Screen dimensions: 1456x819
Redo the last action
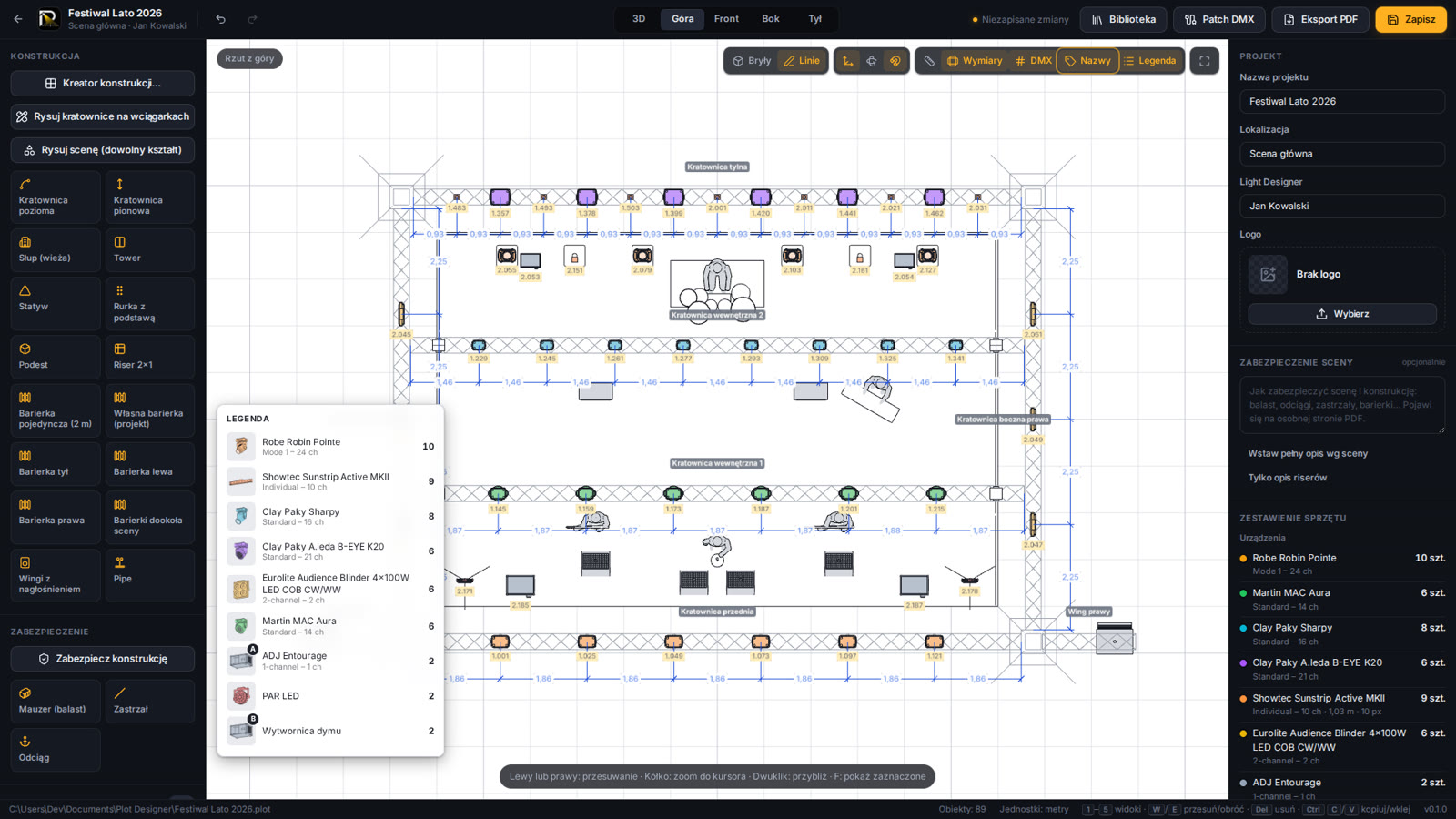[252, 19]
